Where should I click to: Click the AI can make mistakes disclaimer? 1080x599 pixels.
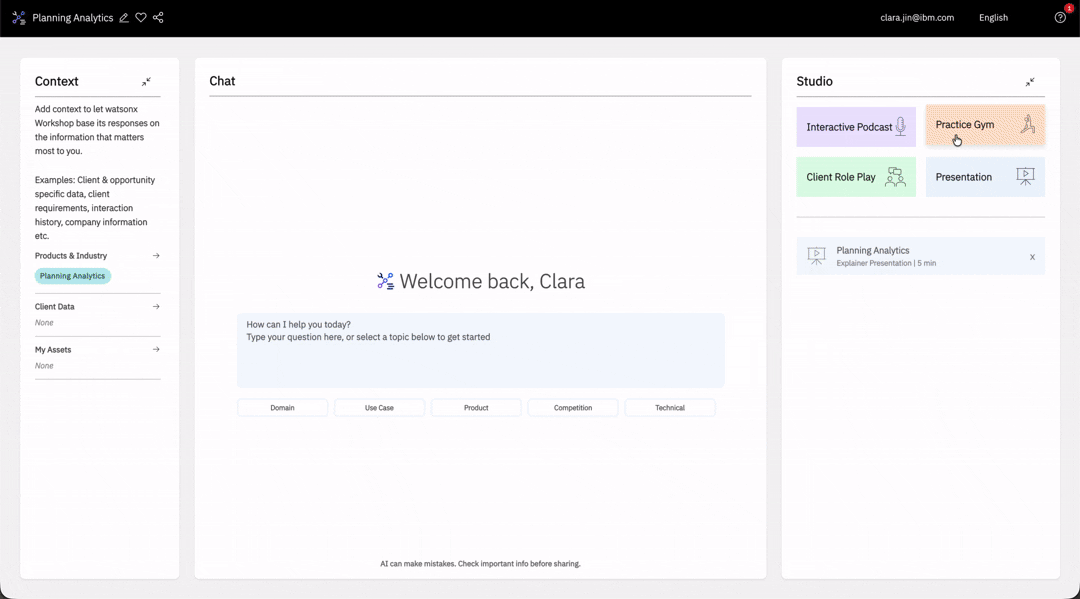click(480, 564)
